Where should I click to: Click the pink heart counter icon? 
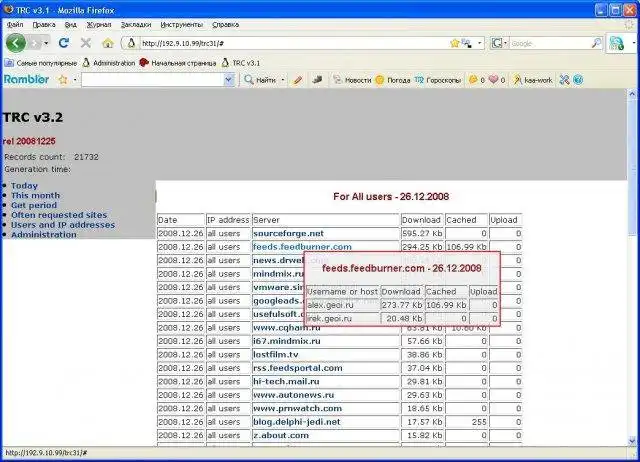[493, 80]
